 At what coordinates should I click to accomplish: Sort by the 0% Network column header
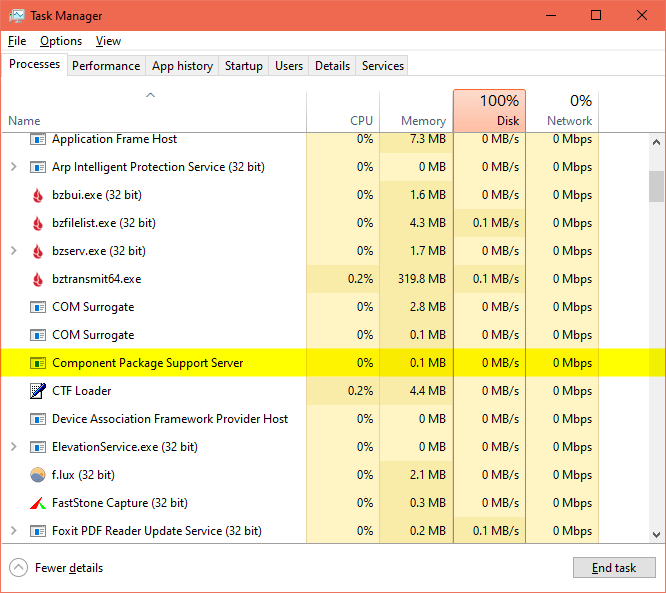562,111
